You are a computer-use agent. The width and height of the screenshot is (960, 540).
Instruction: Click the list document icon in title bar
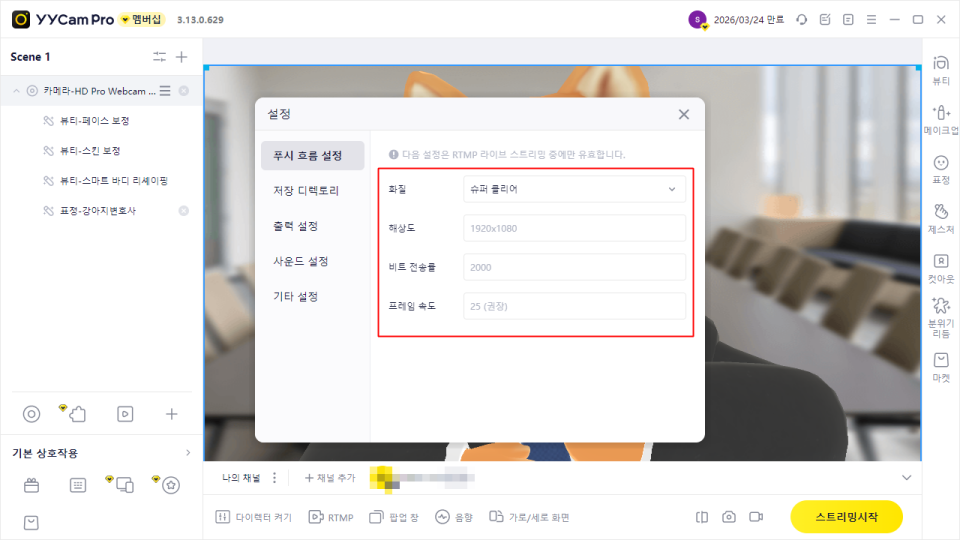point(848,20)
